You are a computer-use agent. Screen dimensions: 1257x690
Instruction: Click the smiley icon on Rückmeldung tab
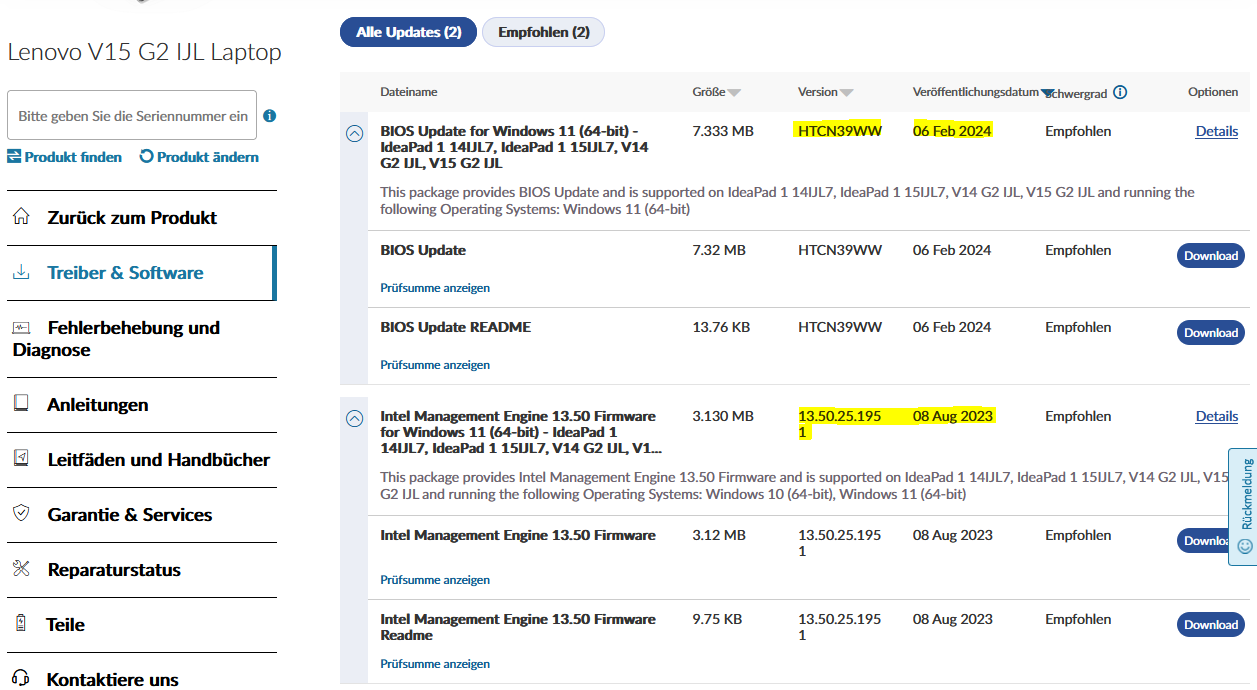coord(1245,546)
